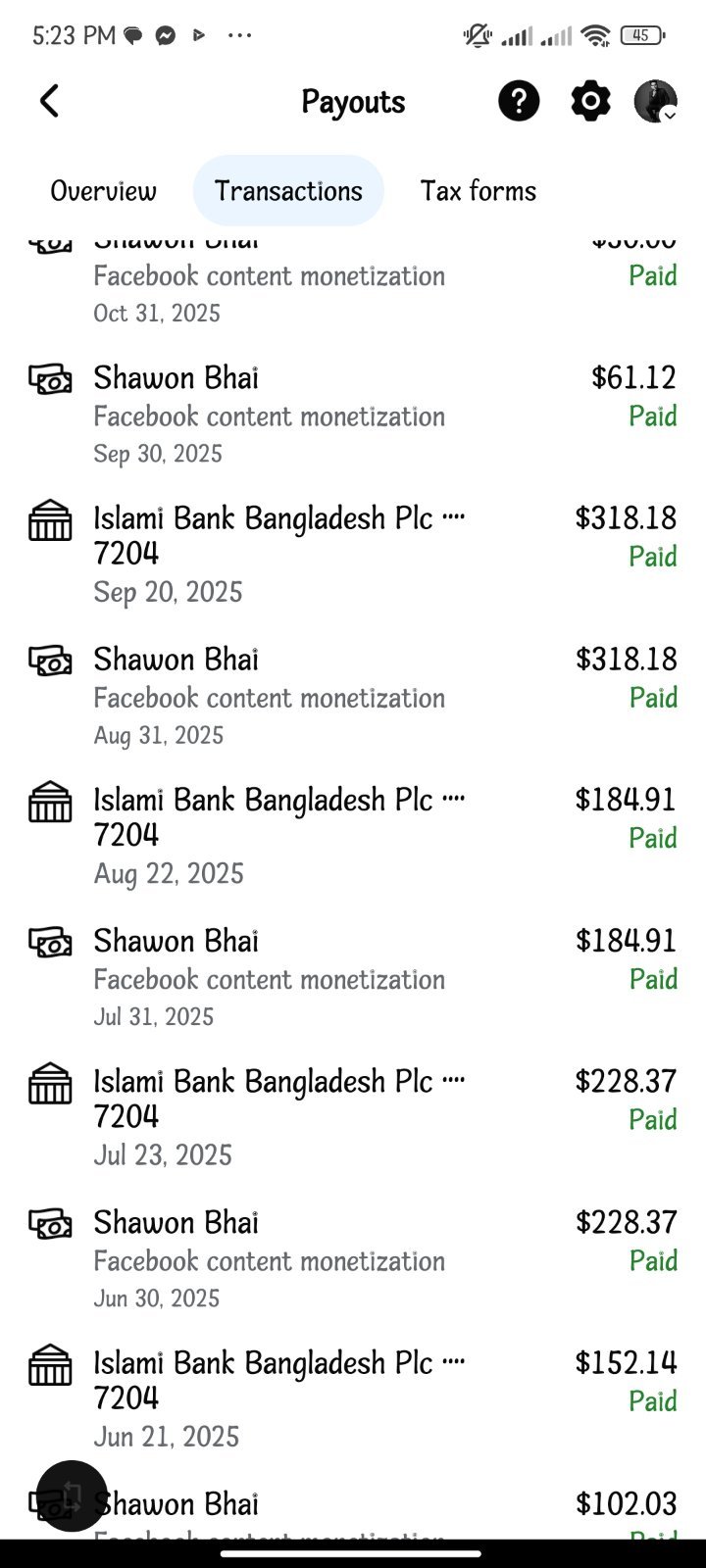Screen dimensions: 706x1568
Task: Open the settings gear icon
Action: pos(590,101)
